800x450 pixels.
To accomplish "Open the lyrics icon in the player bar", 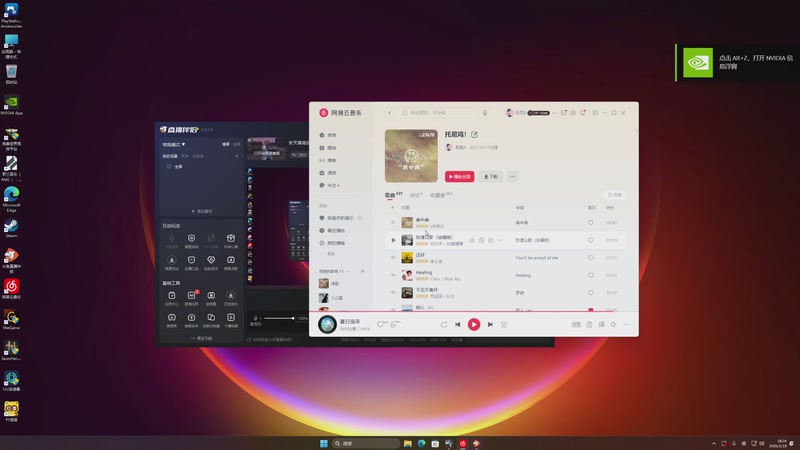I will pos(602,324).
